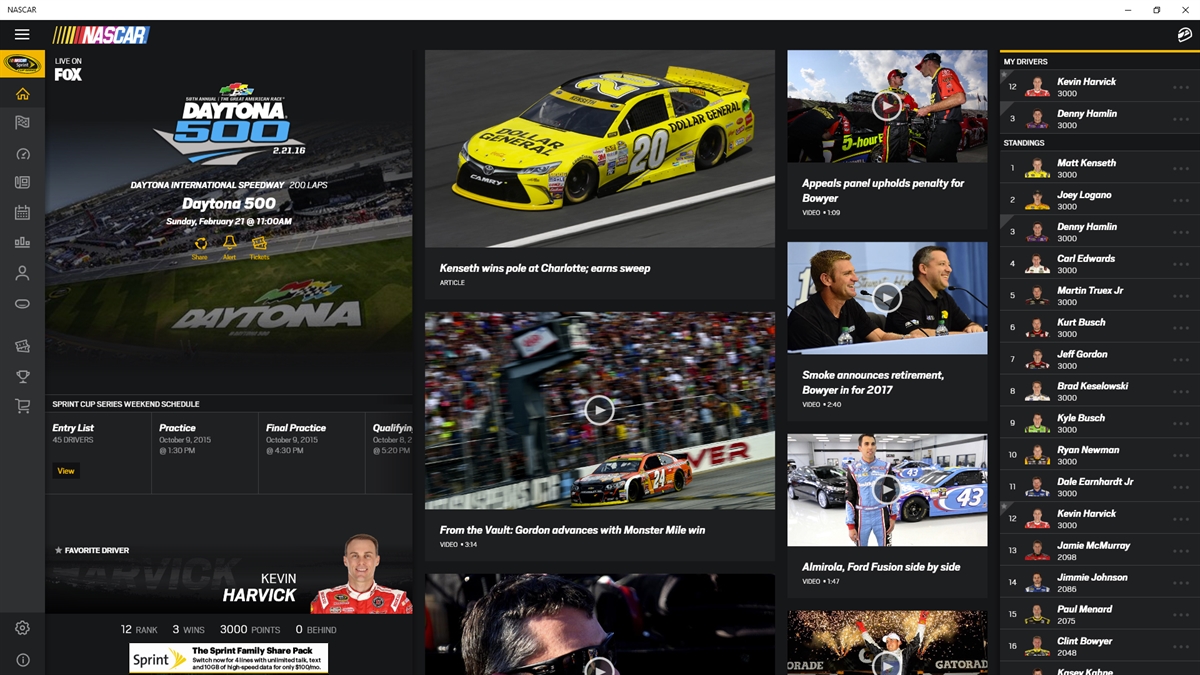1200x675 pixels.
Task: Select Paul Menard in standings
Action: [1100, 615]
